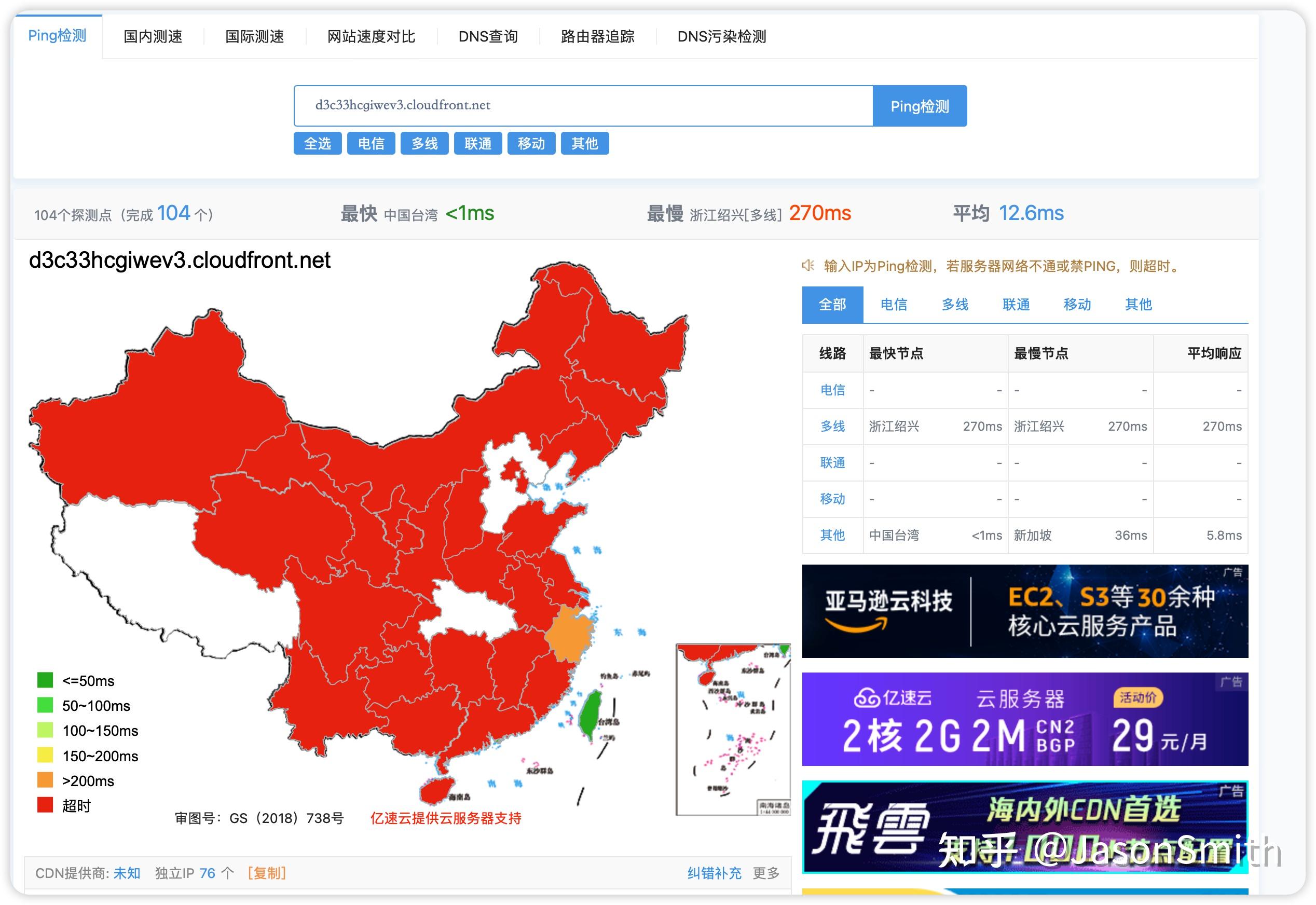Screen dimensions: 1316x905
Task: Select the 电信 tab above the results table
Action: [x=894, y=305]
